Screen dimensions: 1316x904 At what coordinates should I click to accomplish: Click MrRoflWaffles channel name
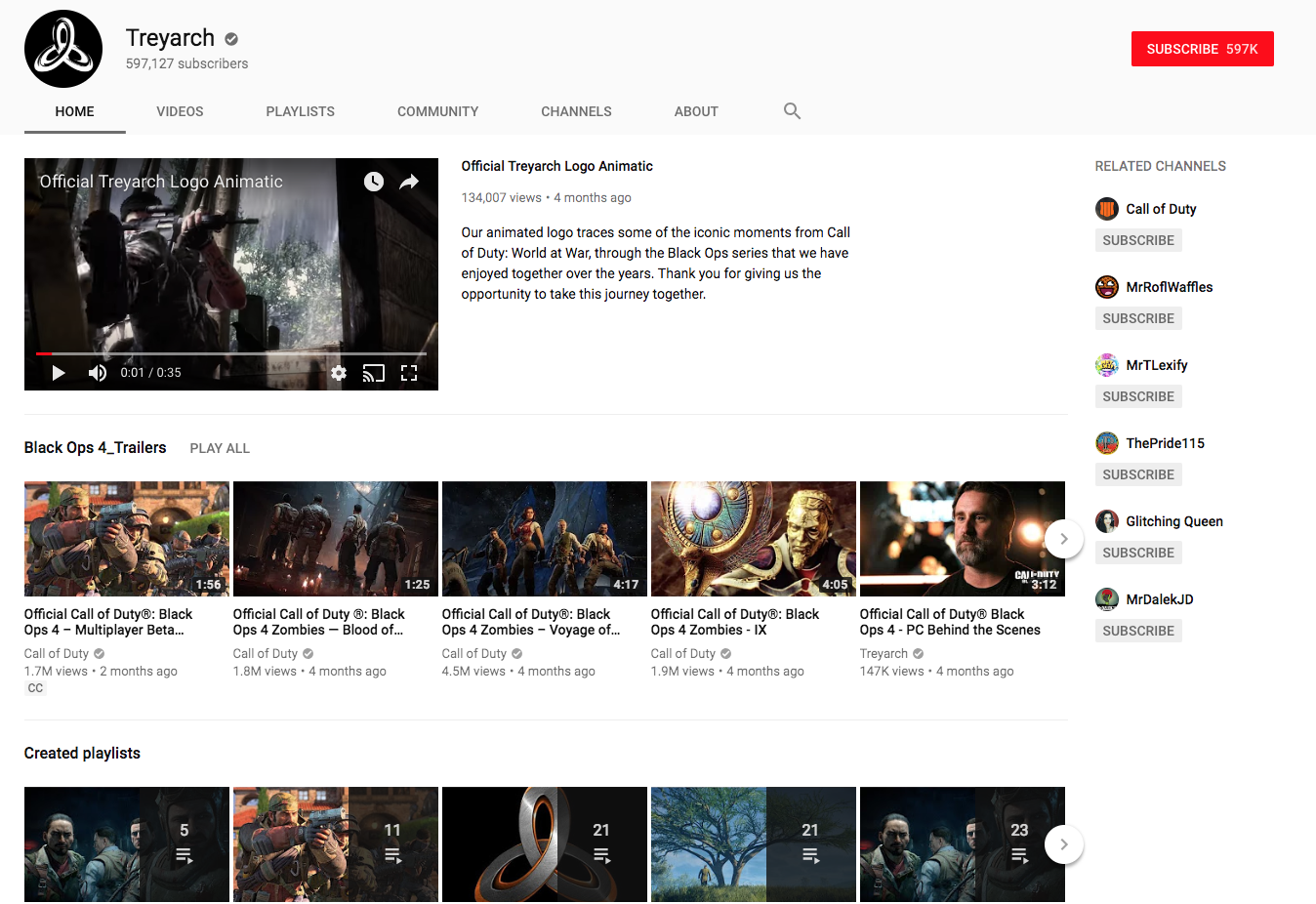pos(1170,287)
